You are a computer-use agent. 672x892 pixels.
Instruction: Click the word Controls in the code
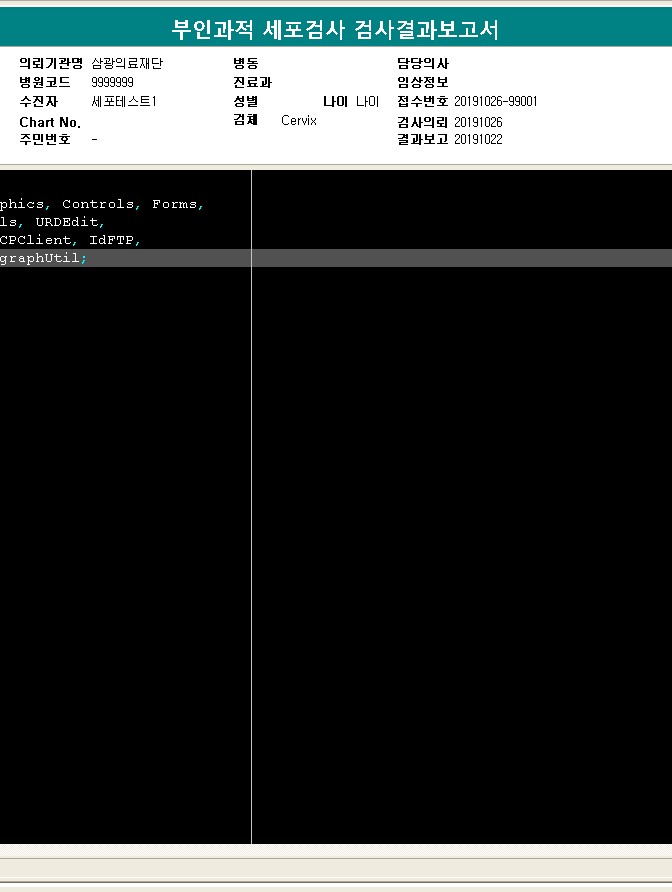pyautogui.click(x=98, y=204)
